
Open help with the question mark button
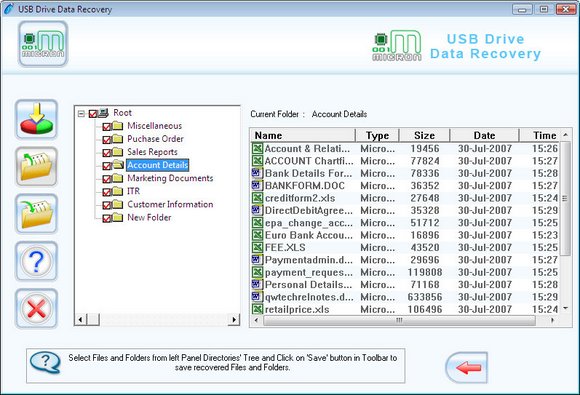[36, 261]
